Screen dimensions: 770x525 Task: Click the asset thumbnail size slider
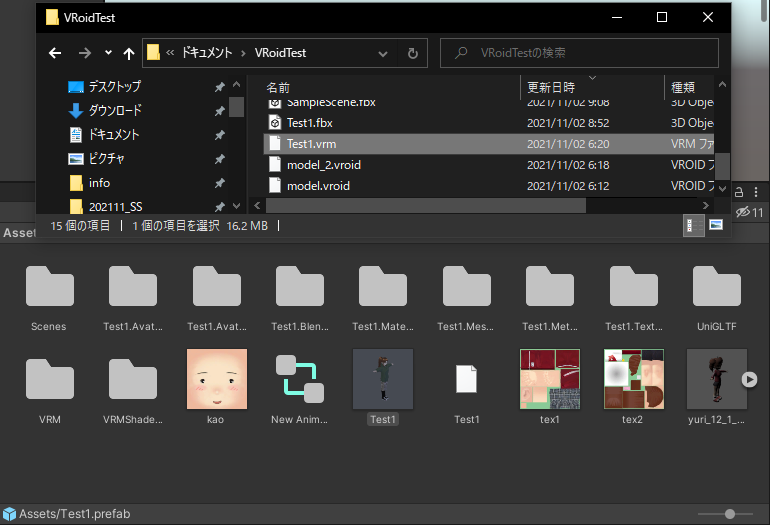point(729,514)
